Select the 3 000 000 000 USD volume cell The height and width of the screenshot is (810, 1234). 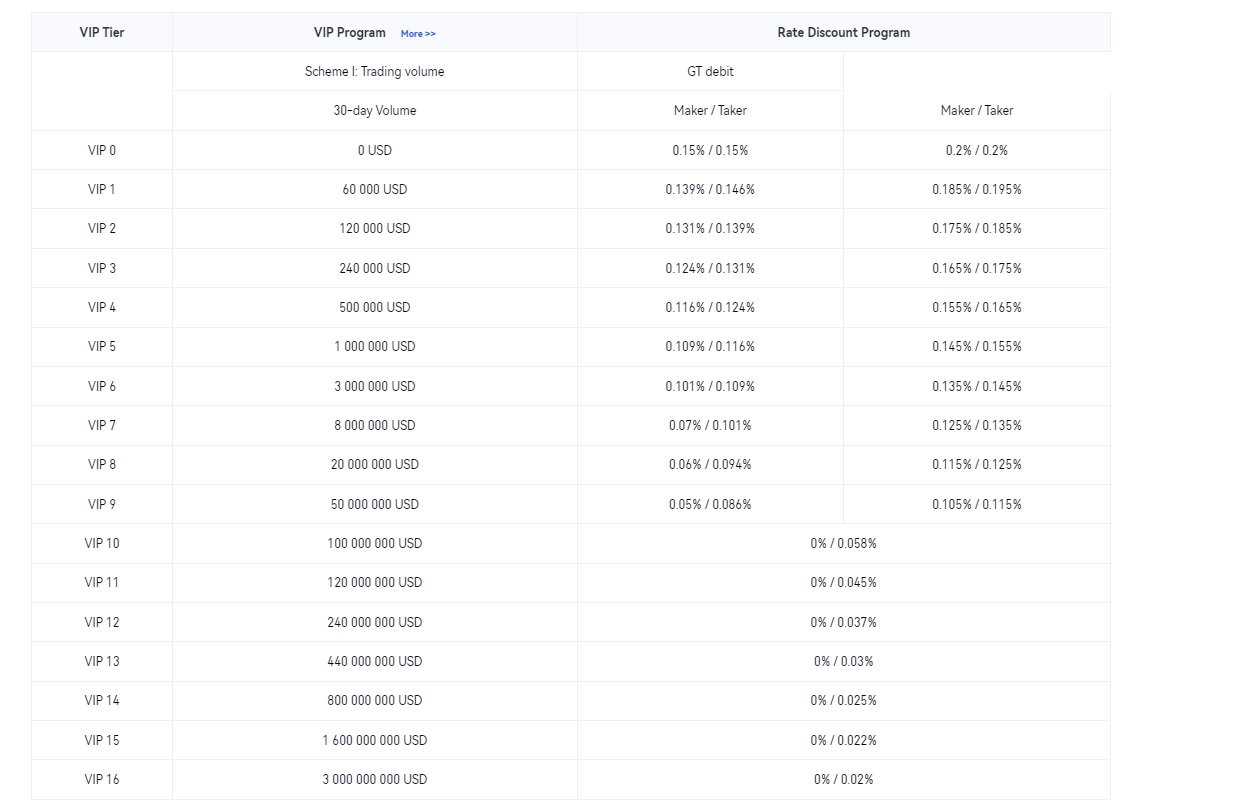point(375,779)
